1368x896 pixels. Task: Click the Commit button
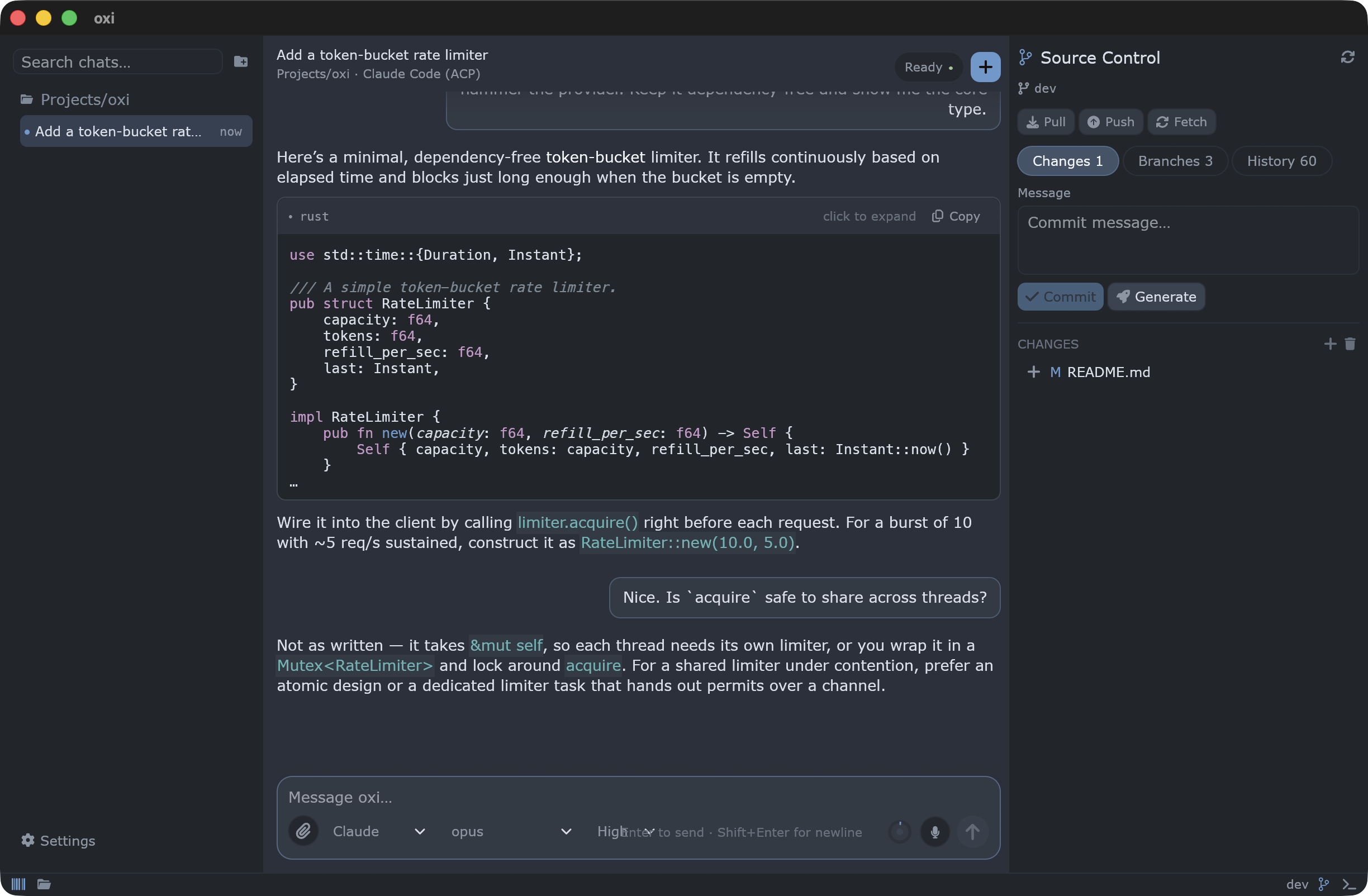click(x=1060, y=297)
